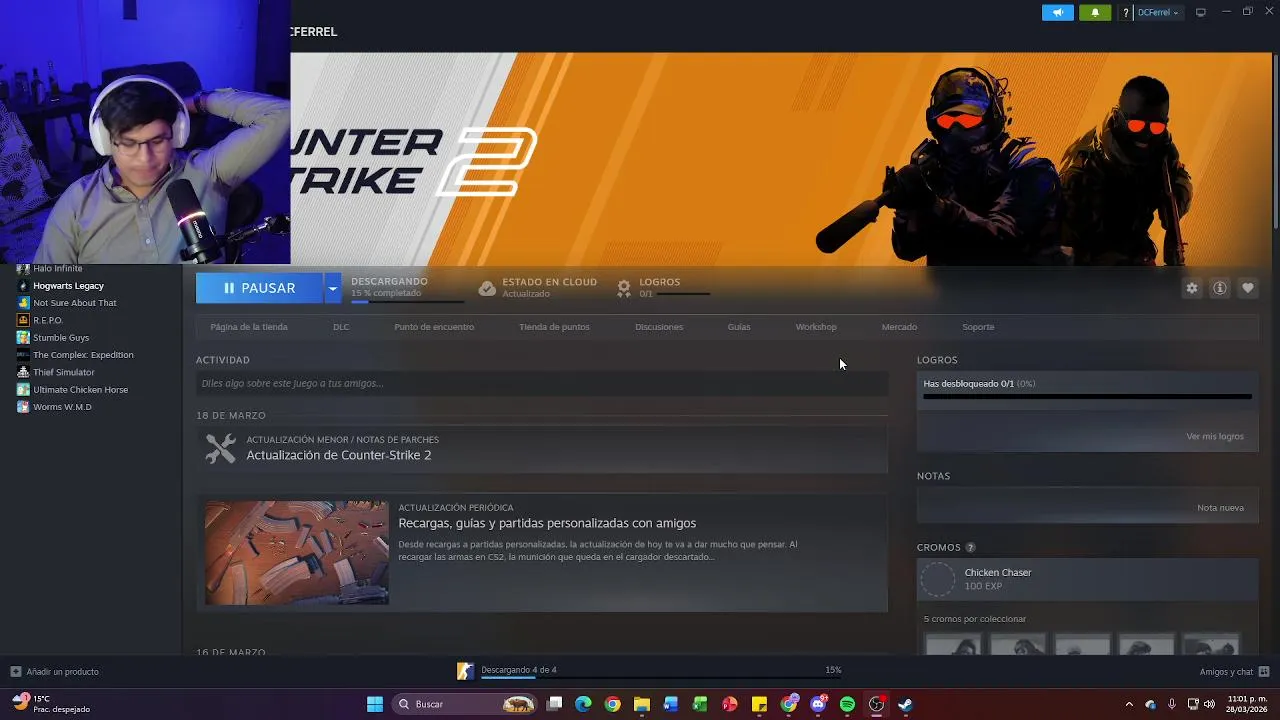
Task: Go to Punto de encuentro tab
Action: click(434, 327)
